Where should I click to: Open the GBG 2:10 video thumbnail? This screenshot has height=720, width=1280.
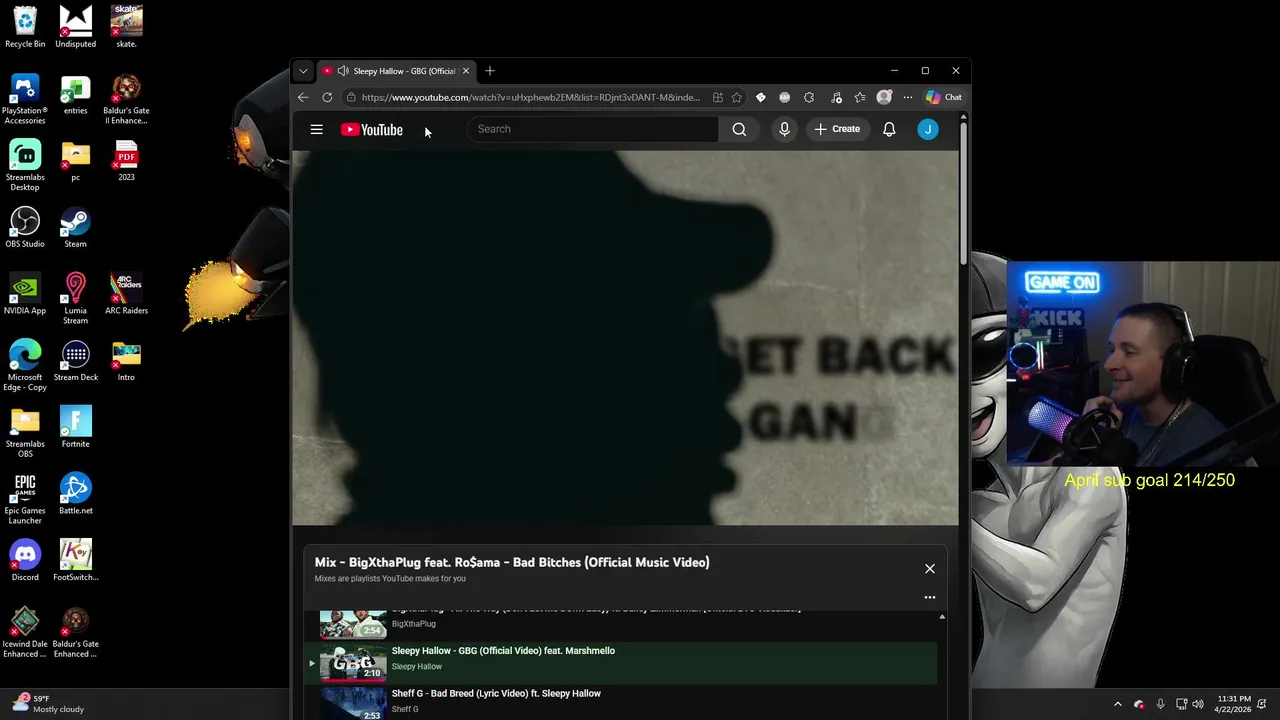click(353, 663)
